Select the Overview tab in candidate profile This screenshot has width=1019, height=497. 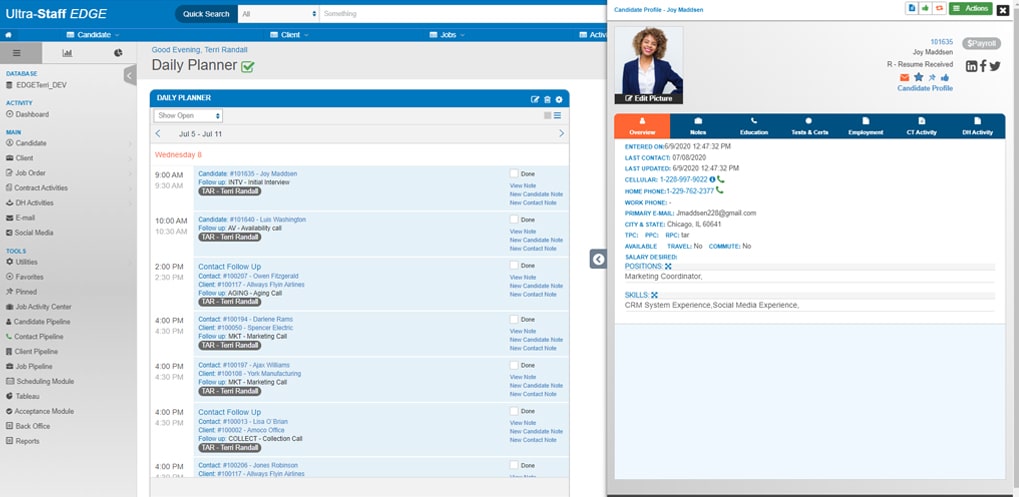[x=642, y=126]
